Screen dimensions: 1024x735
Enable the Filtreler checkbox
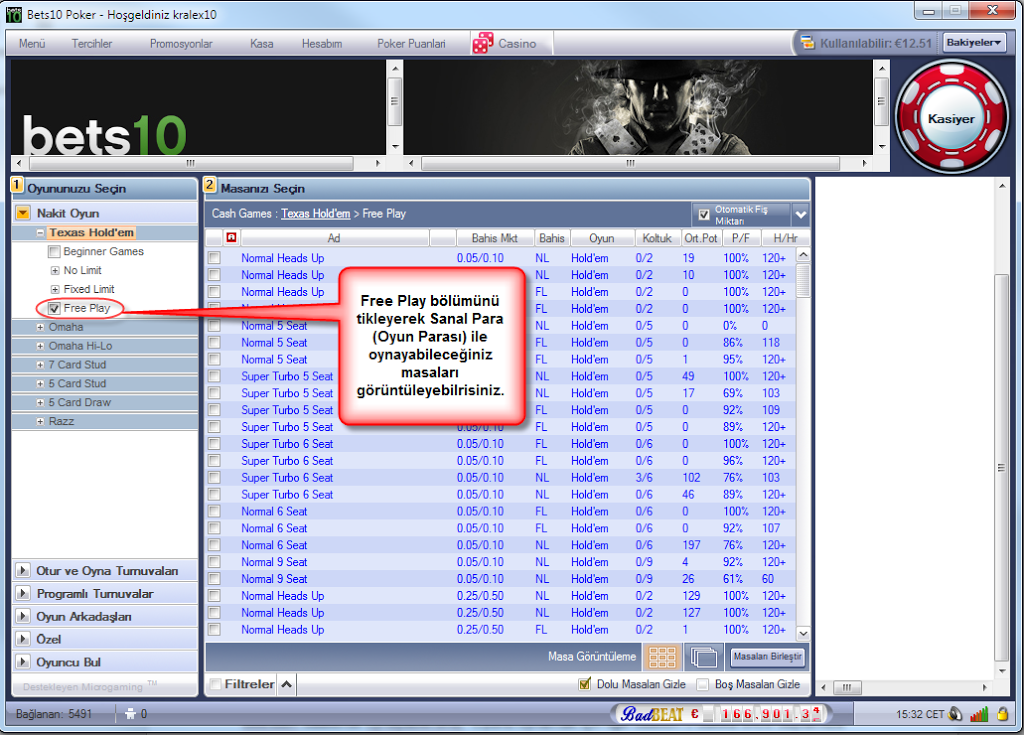(215, 684)
